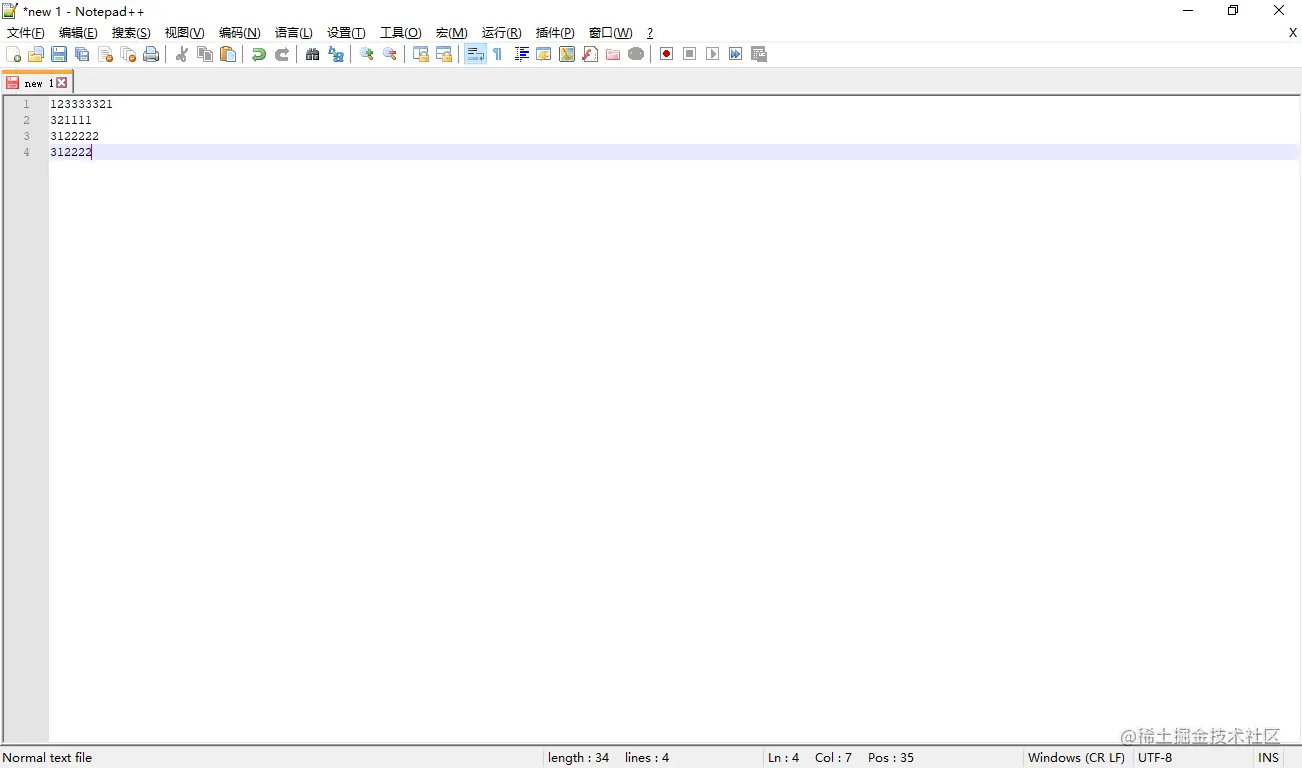Open the 编码(N) menu
This screenshot has width=1302, height=768.
(x=239, y=32)
